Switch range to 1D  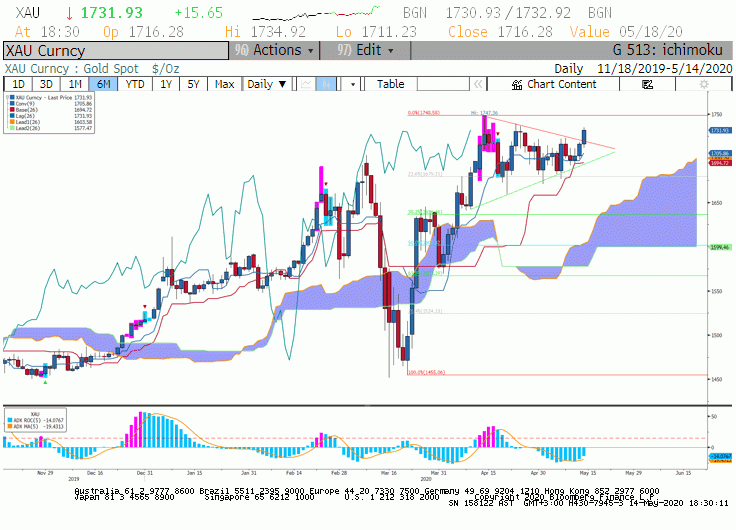click(x=18, y=84)
